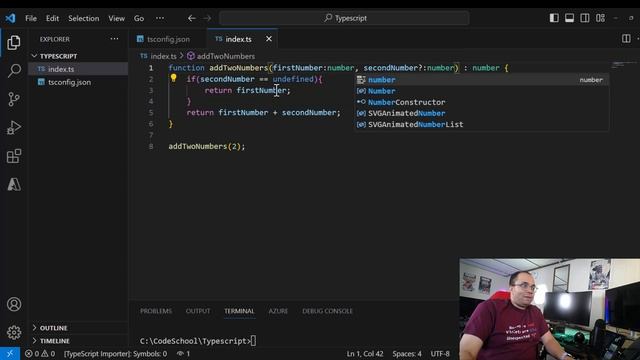
Task: Open the Explorer view in activity bar
Action: [x=14, y=42]
